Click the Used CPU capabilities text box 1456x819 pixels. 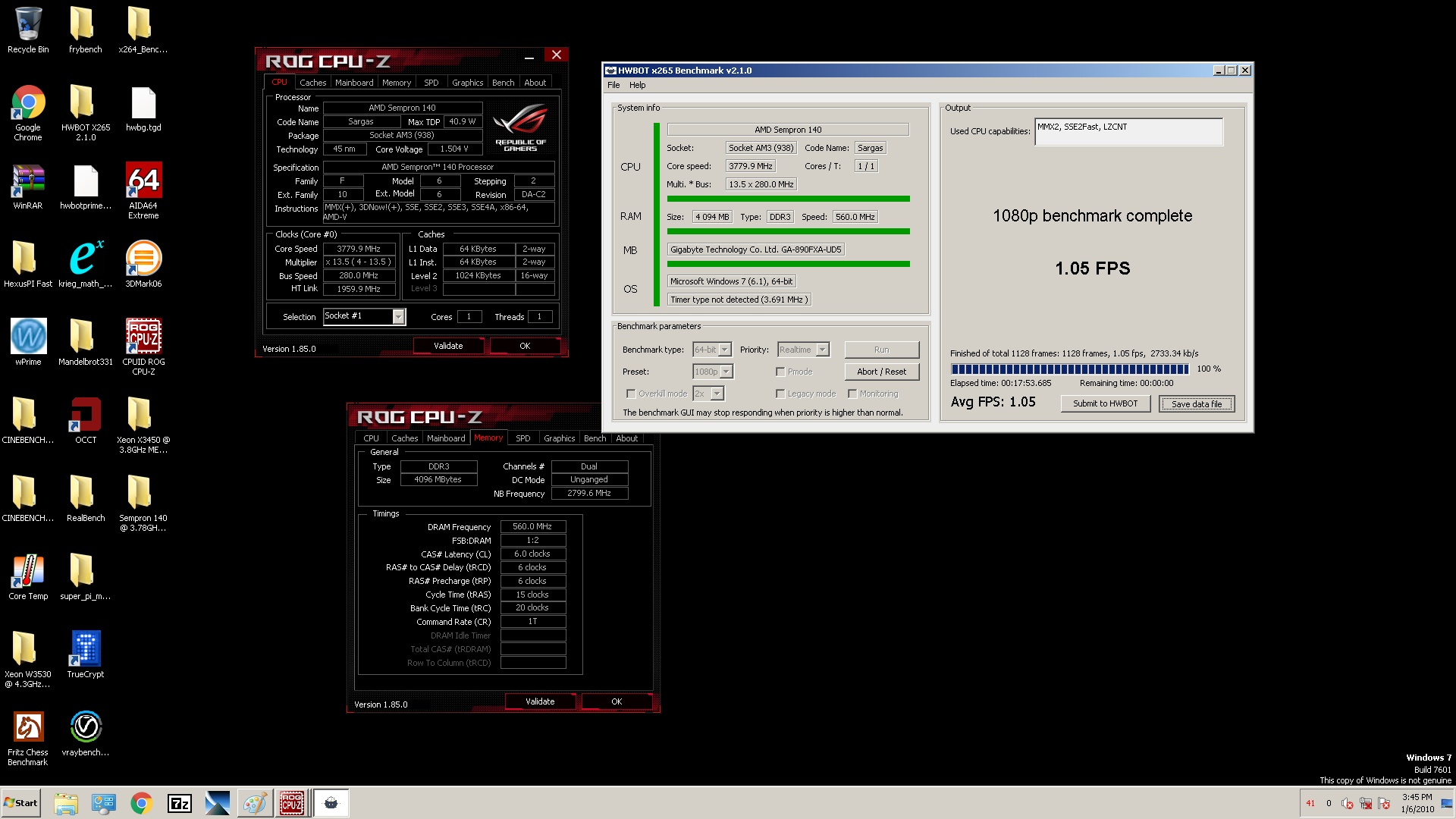[x=1128, y=131]
